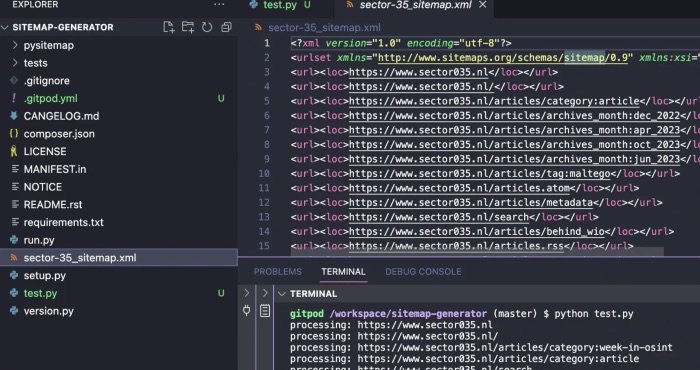
Task: Switch to the TERMINAL panel tab
Action: pos(343,271)
